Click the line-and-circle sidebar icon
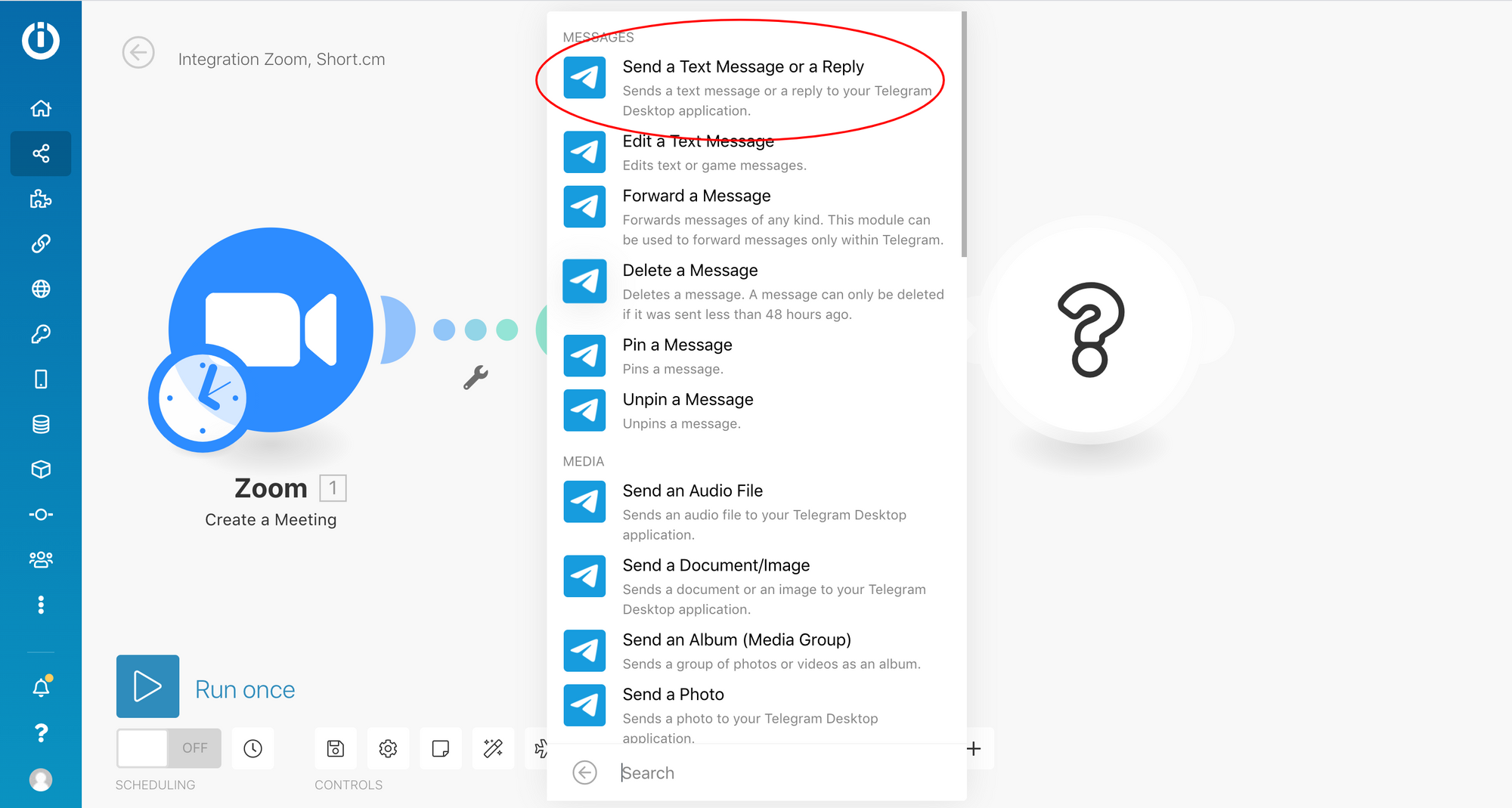 pos(41,515)
